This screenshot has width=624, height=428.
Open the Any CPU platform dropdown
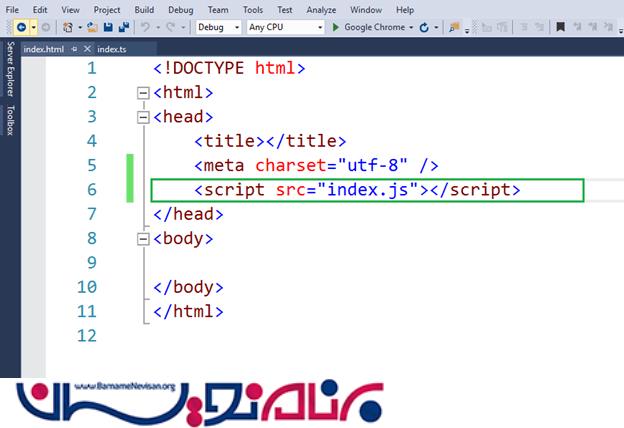point(284,28)
